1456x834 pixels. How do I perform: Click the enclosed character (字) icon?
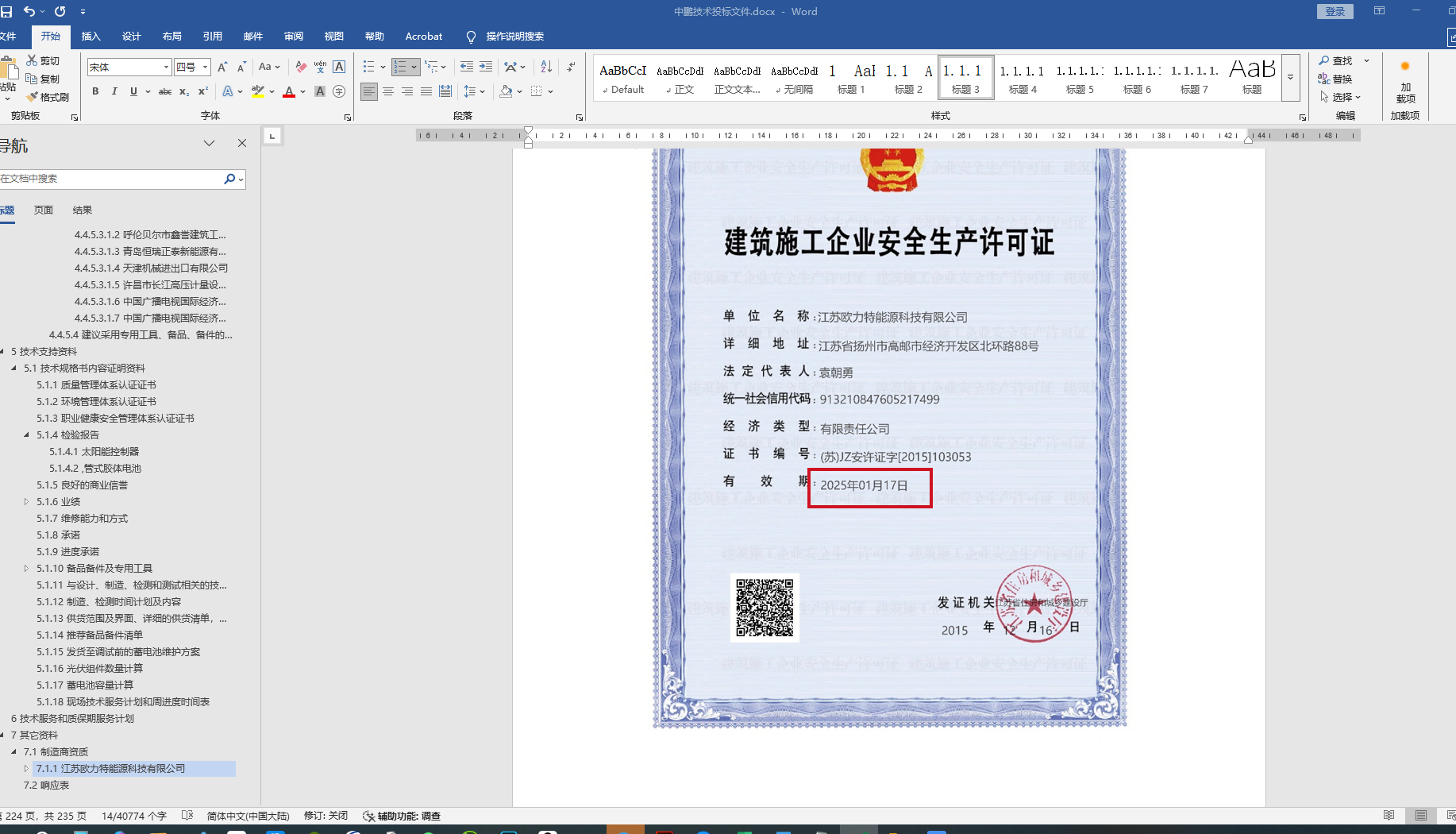pos(339,91)
